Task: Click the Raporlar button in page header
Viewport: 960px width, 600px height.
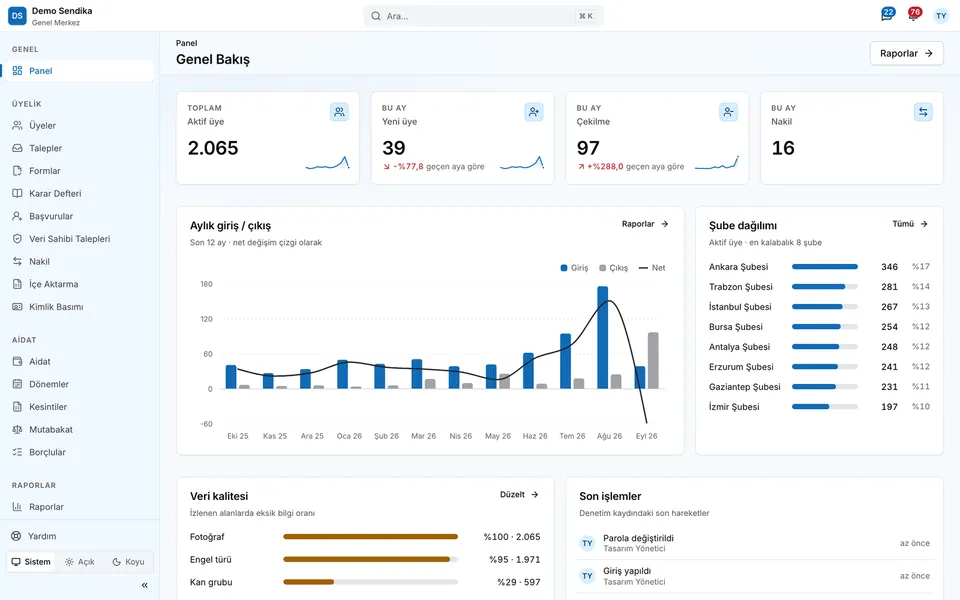Action: pyautogui.click(x=907, y=53)
